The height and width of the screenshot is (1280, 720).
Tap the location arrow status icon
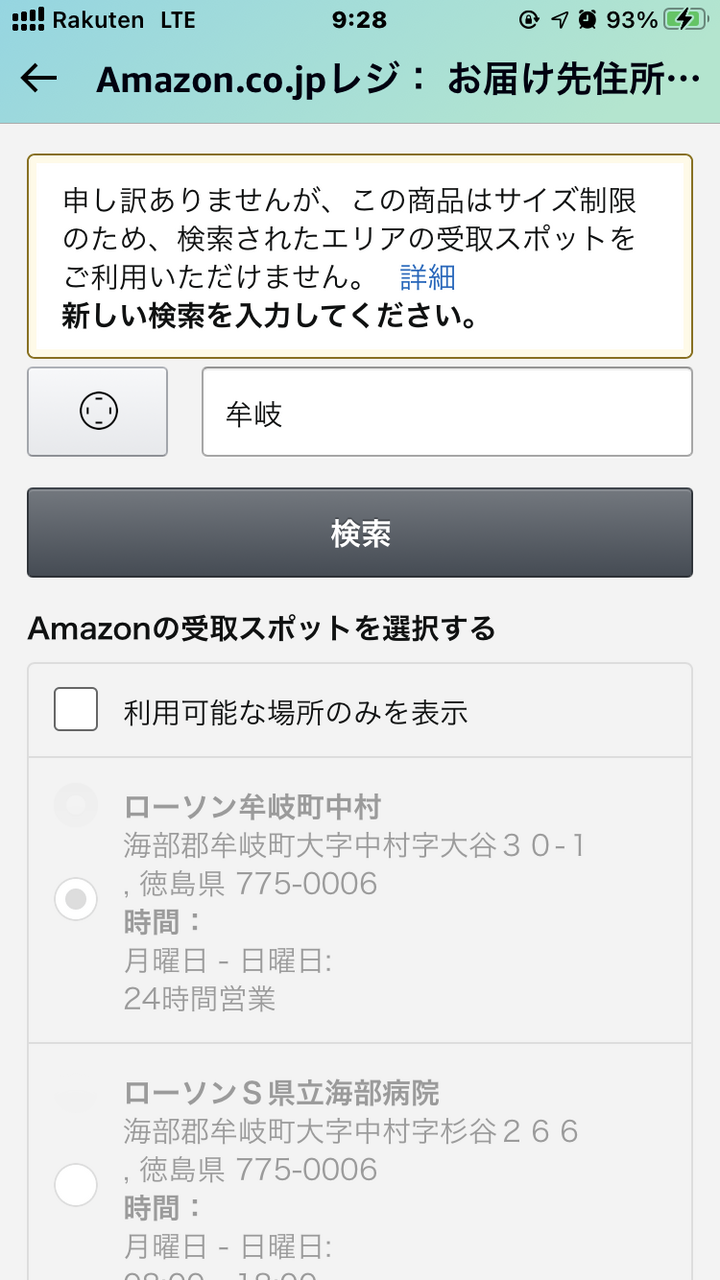click(x=559, y=19)
